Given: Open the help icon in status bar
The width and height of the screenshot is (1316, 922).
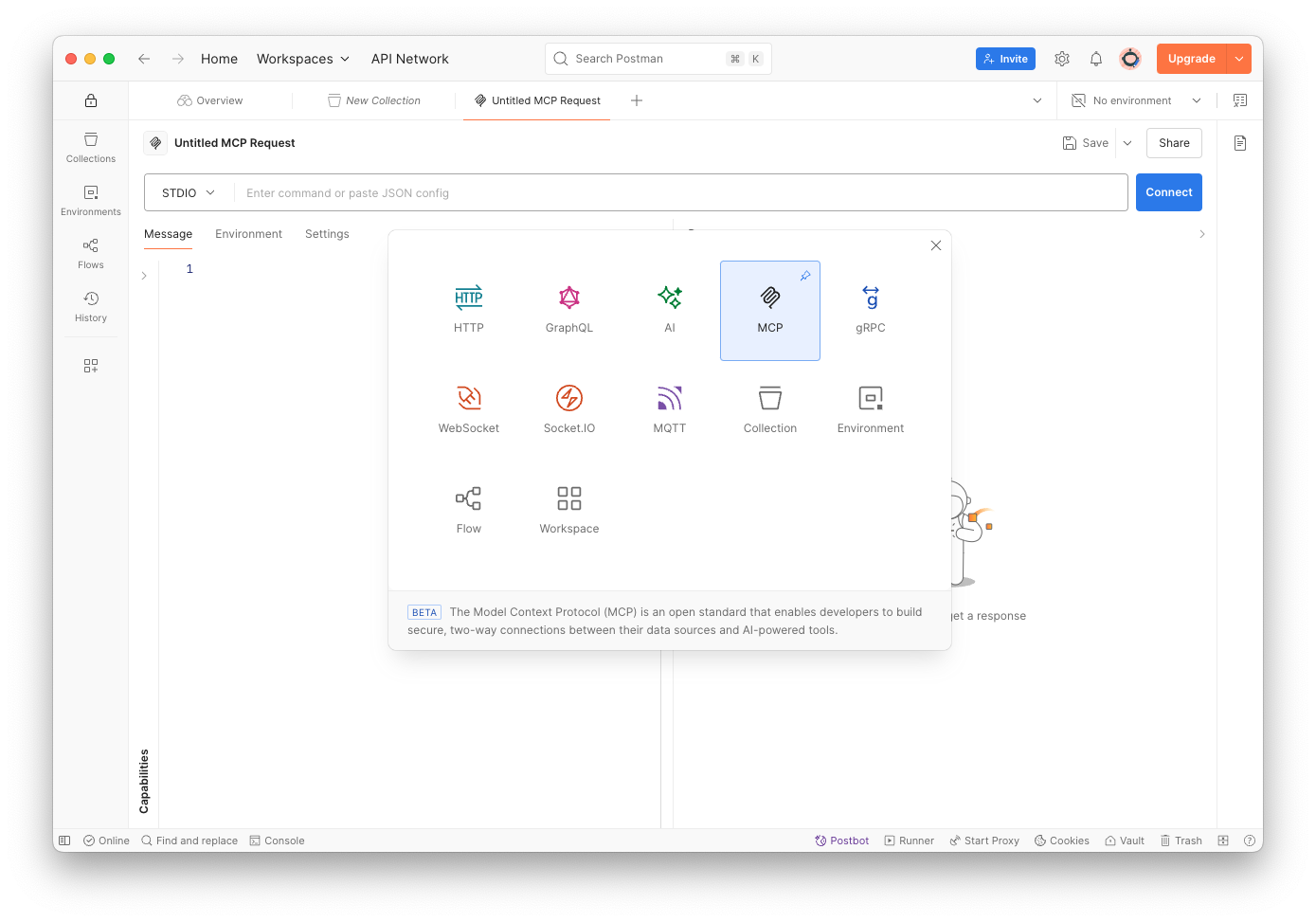Looking at the screenshot, I should [x=1250, y=841].
